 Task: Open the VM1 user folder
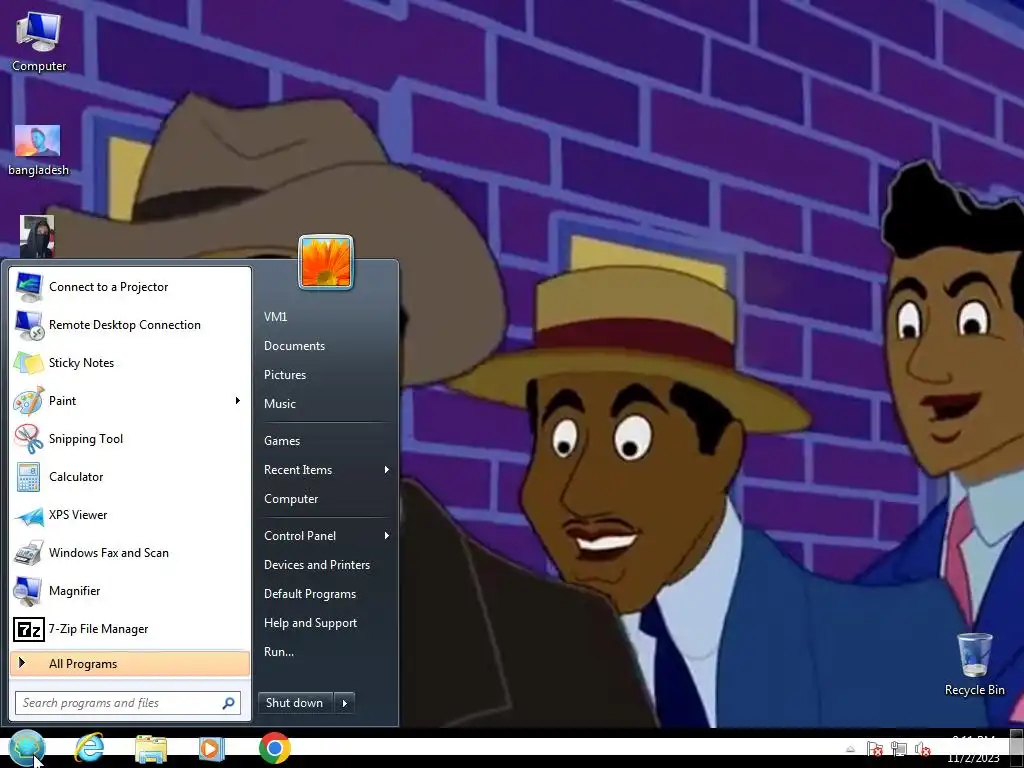coord(276,317)
